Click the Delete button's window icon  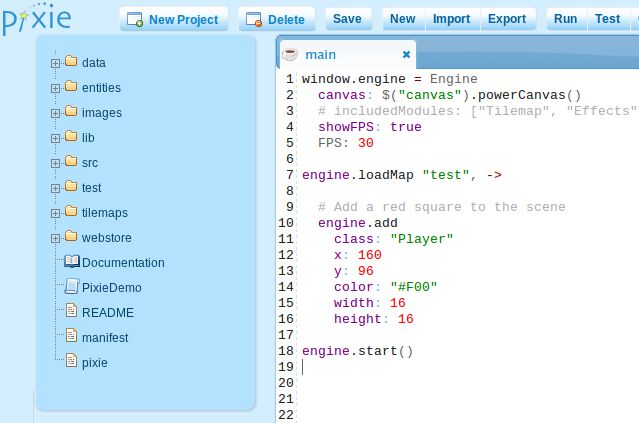click(254, 19)
